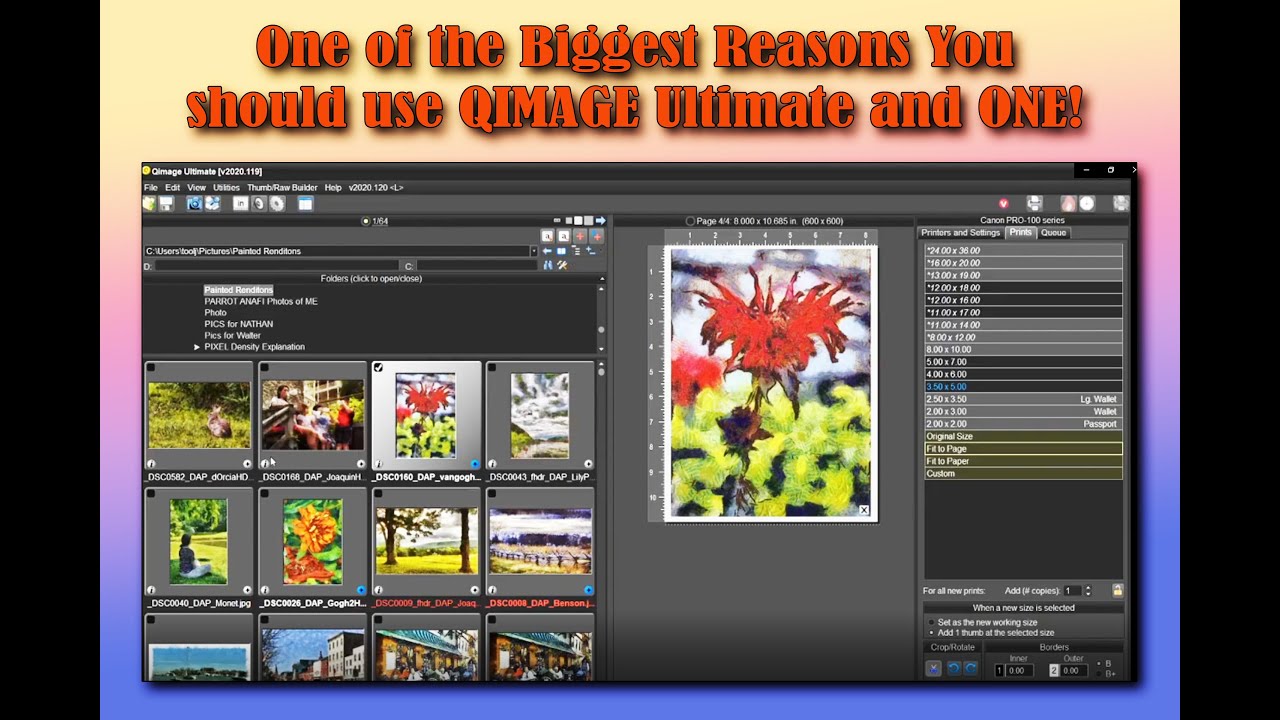
Task: Click the camera toolbar icon
Action: point(195,203)
